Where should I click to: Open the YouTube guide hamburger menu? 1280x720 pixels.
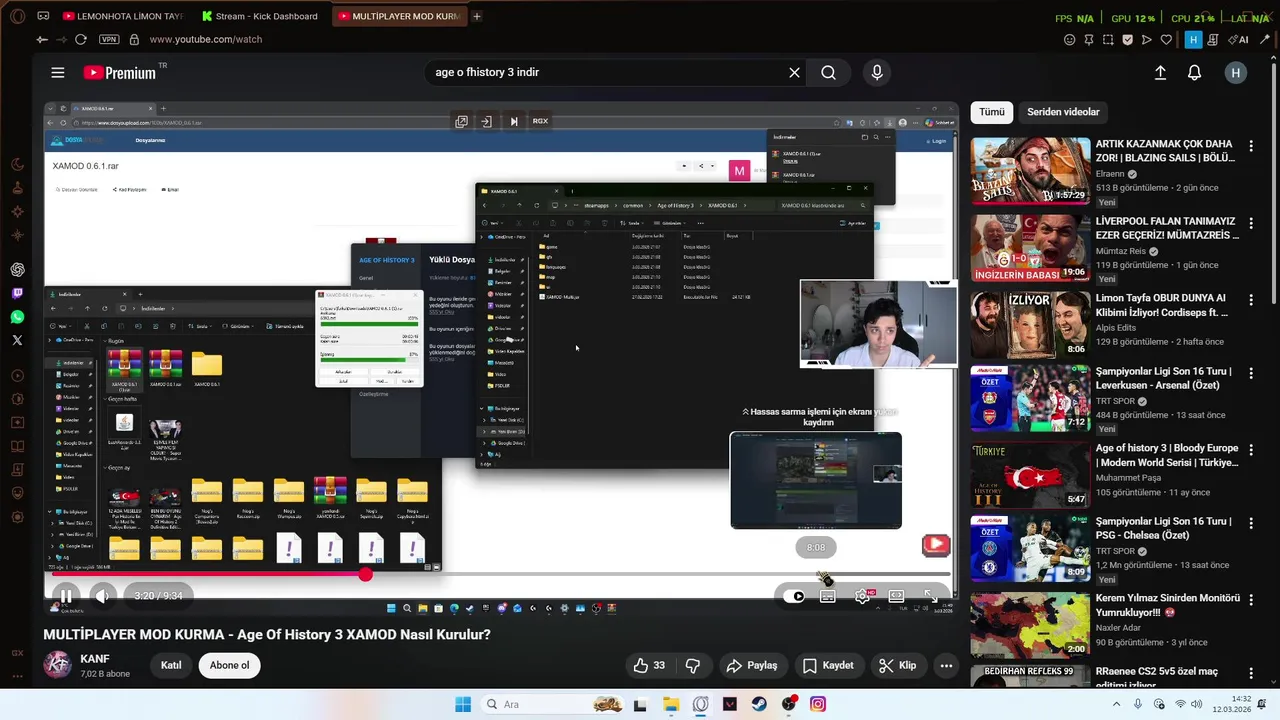58,73
